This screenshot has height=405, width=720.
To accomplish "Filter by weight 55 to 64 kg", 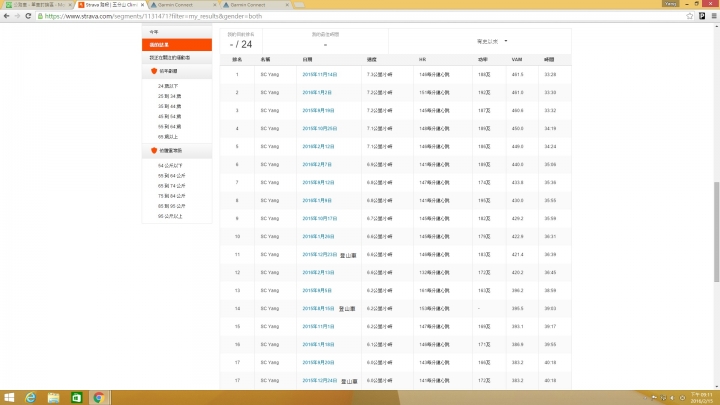I will 172,176.
